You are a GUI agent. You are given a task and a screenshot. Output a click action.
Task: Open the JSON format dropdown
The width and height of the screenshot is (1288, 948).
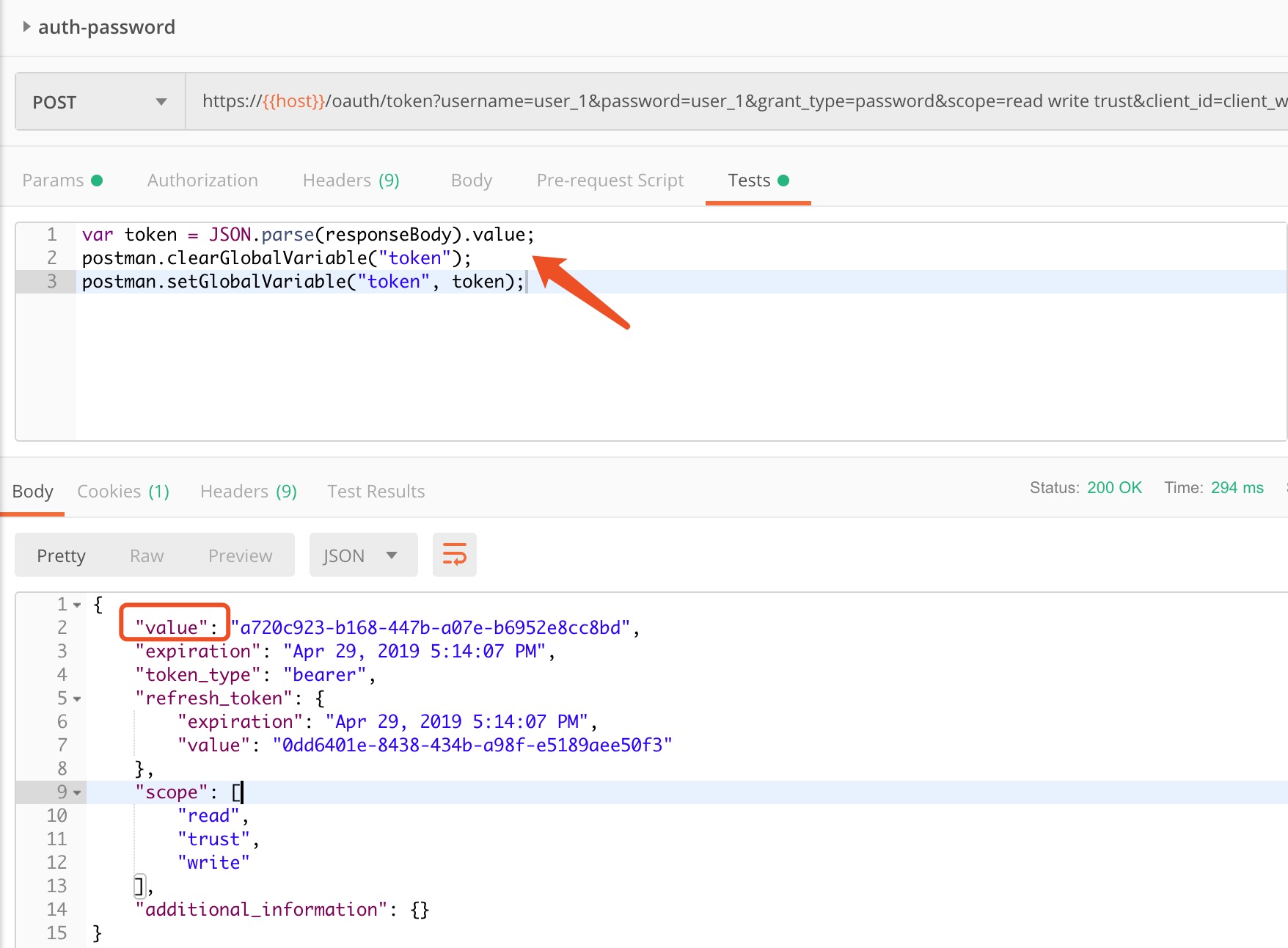[x=363, y=555]
